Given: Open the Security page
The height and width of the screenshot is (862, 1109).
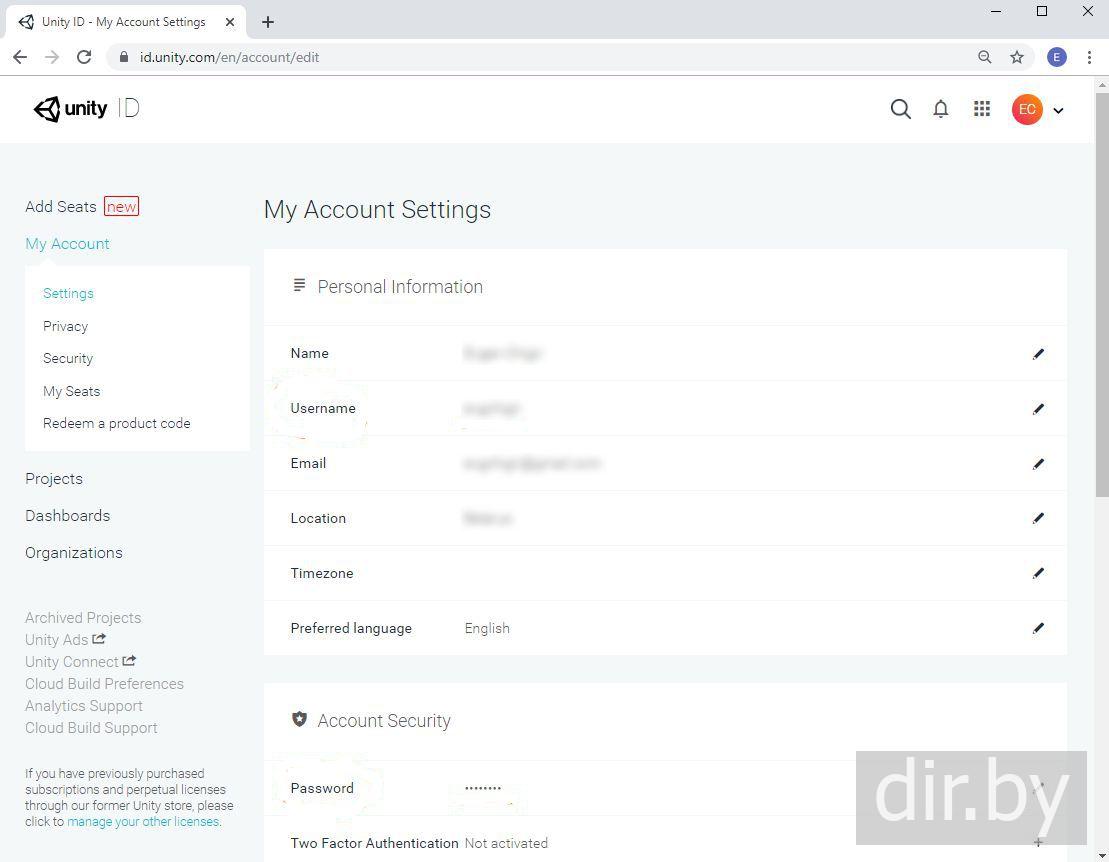Looking at the screenshot, I should [x=68, y=359].
